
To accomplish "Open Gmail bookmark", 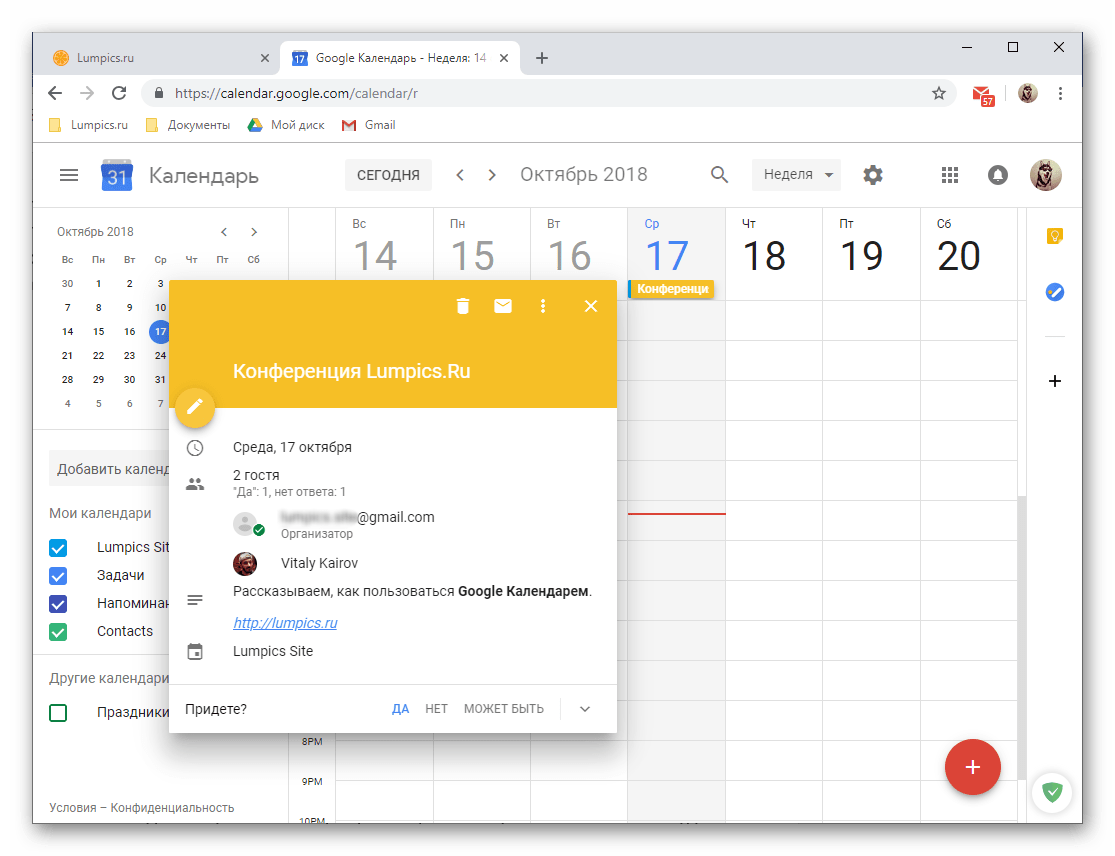I will point(368,125).
